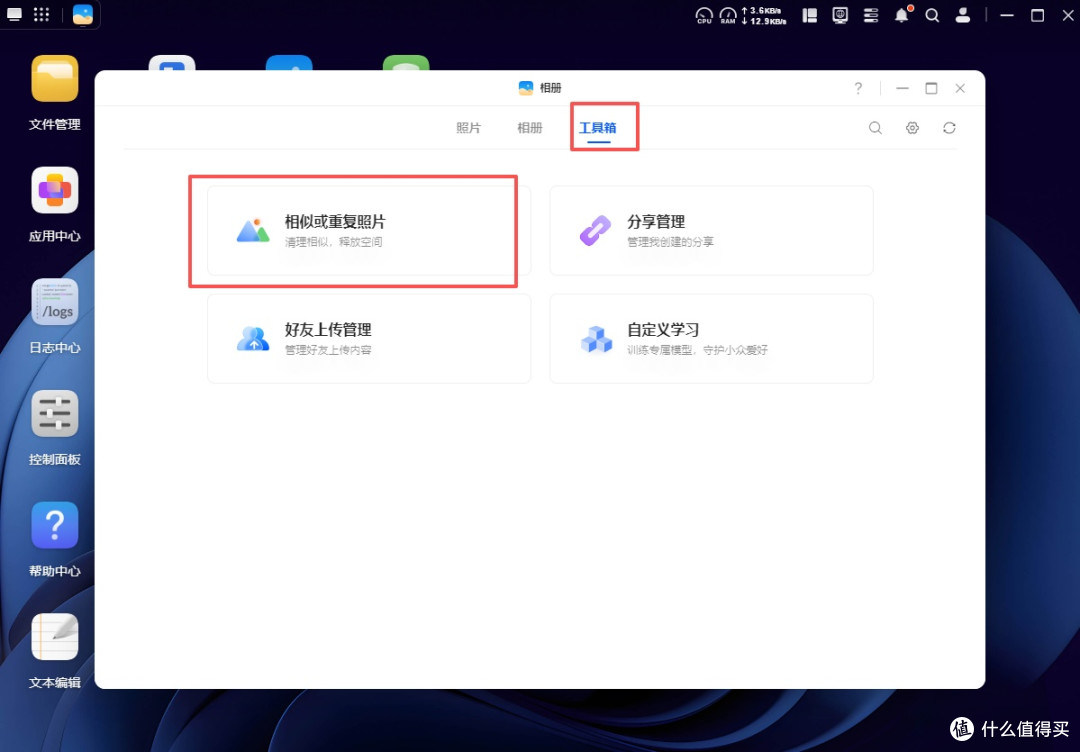Open the notifications bell icon
The image size is (1080, 752).
click(x=902, y=15)
